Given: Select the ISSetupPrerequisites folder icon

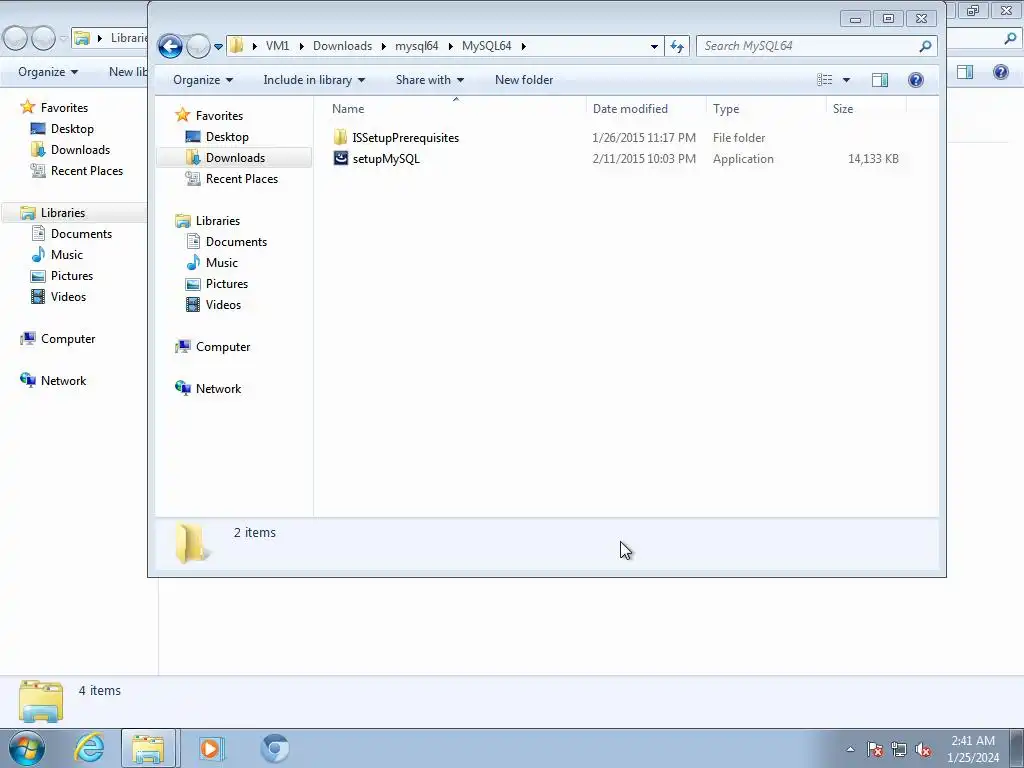Looking at the screenshot, I should pyautogui.click(x=340, y=137).
